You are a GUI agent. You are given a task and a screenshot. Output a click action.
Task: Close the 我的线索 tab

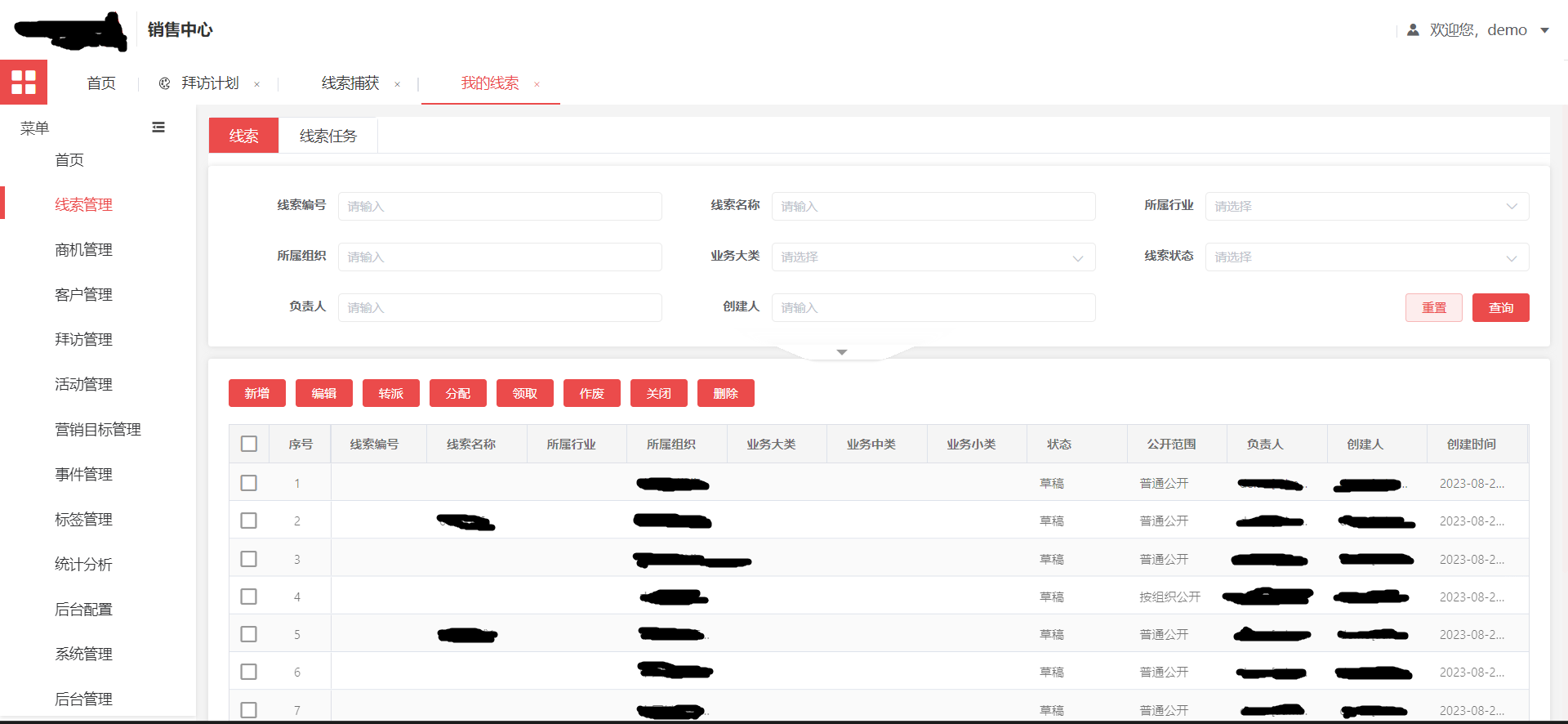click(x=537, y=84)
